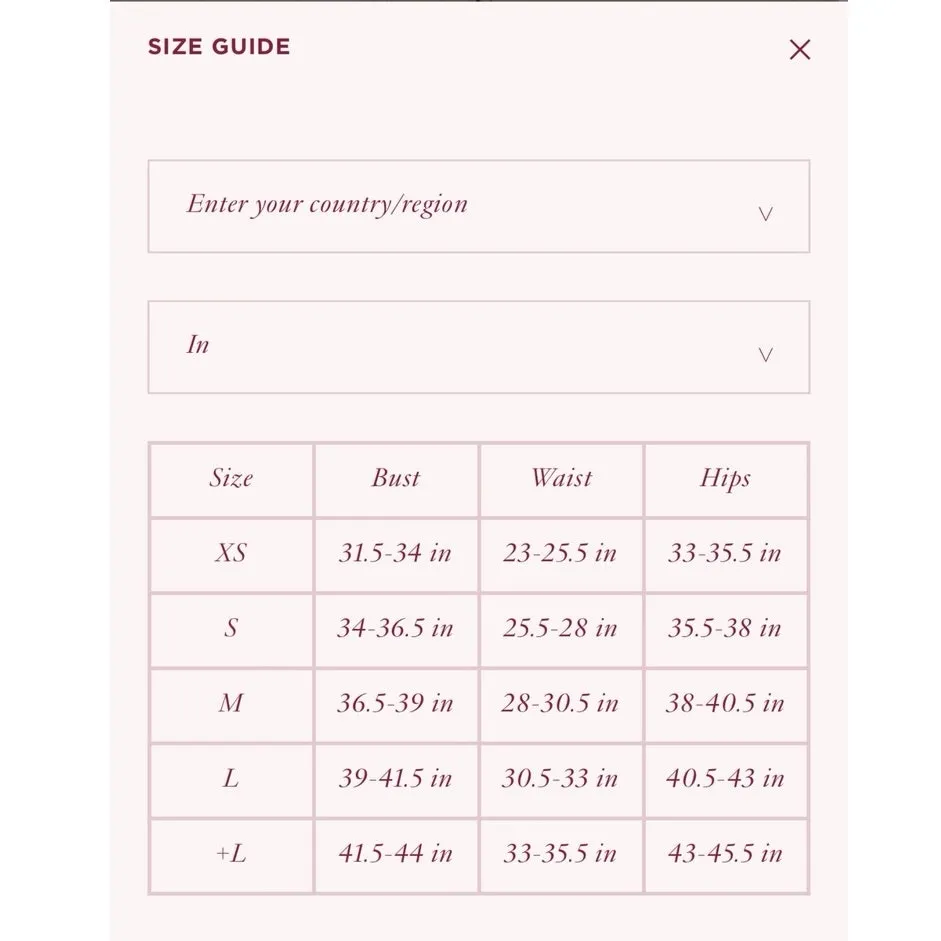Click the Size Guide heading
Viewport: 941px width, 941px height.
click(219, 47)
